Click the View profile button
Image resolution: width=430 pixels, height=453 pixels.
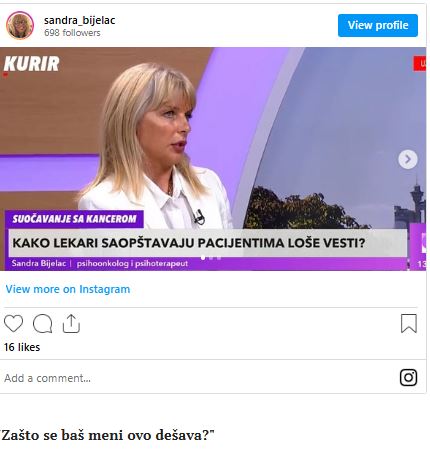(378, 25)
